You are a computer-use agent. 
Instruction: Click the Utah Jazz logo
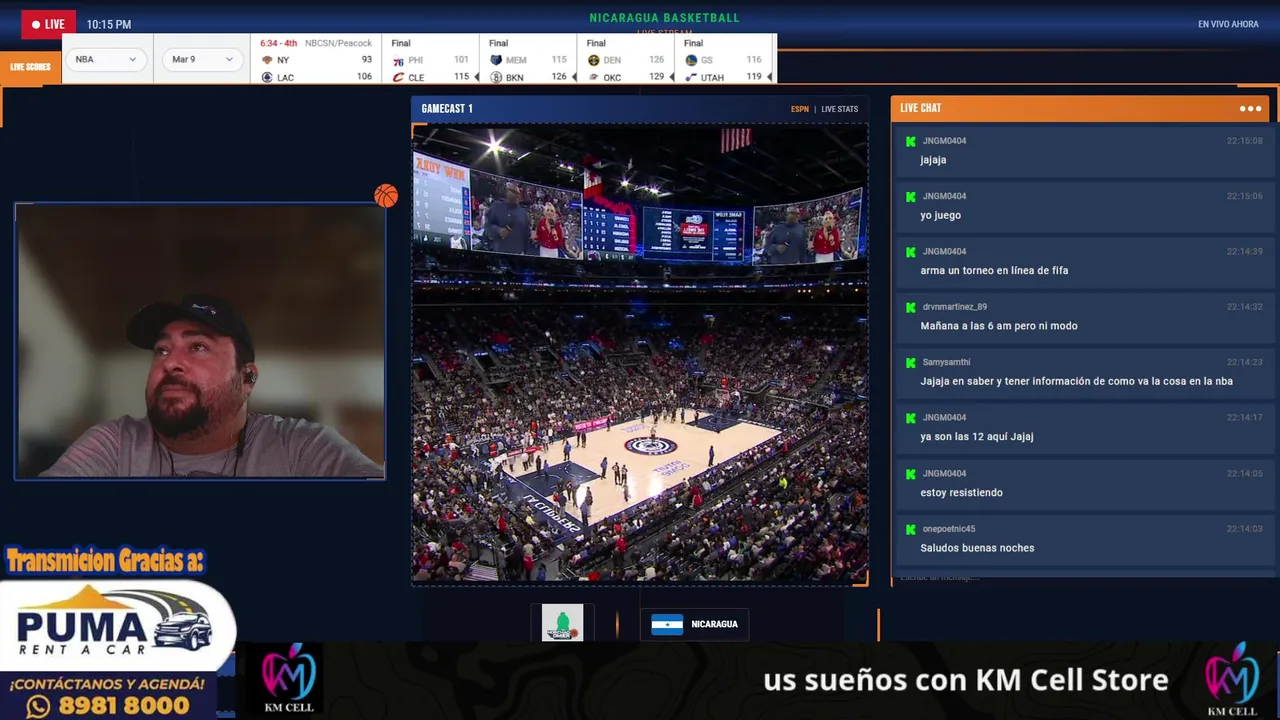coord(691,77)
